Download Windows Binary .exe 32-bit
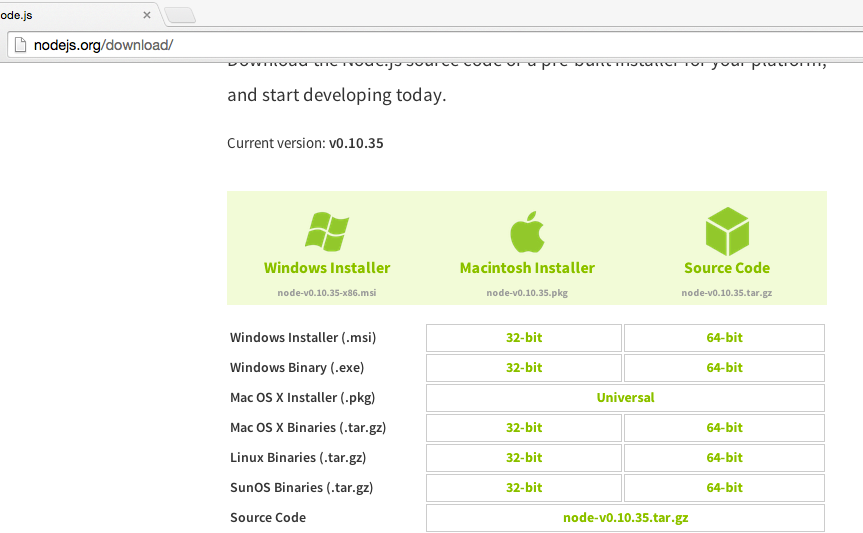863x533 pixels. (x=524, y=368)
